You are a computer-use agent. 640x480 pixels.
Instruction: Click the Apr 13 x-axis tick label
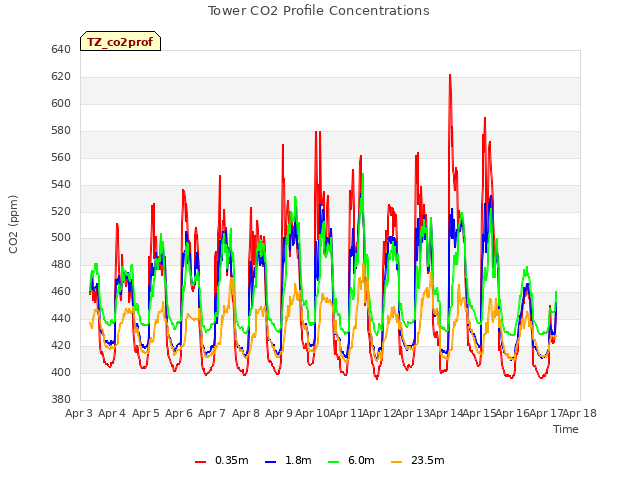point(413,414)
